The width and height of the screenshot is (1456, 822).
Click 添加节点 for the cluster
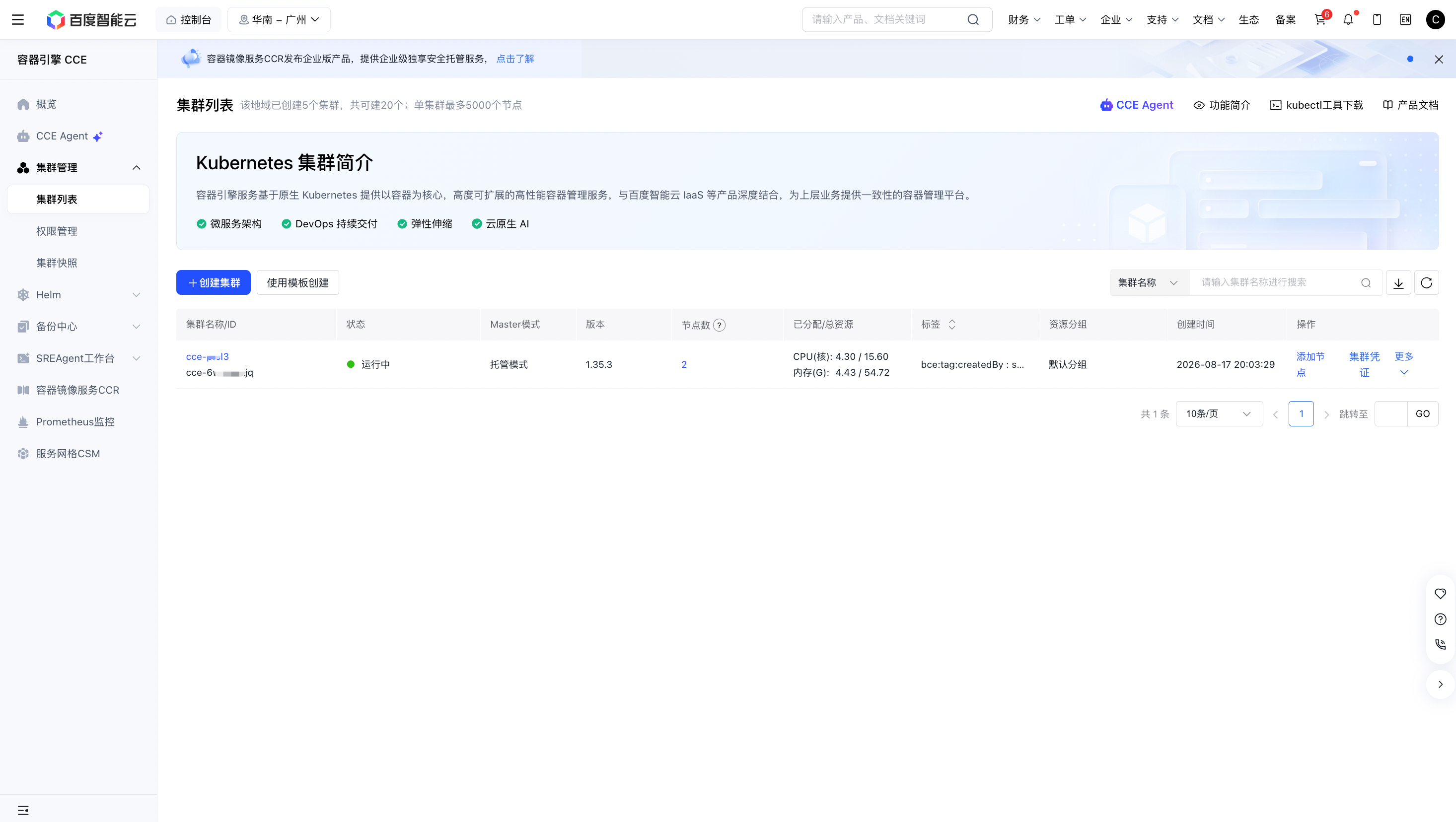click(x=1310, y=364)
